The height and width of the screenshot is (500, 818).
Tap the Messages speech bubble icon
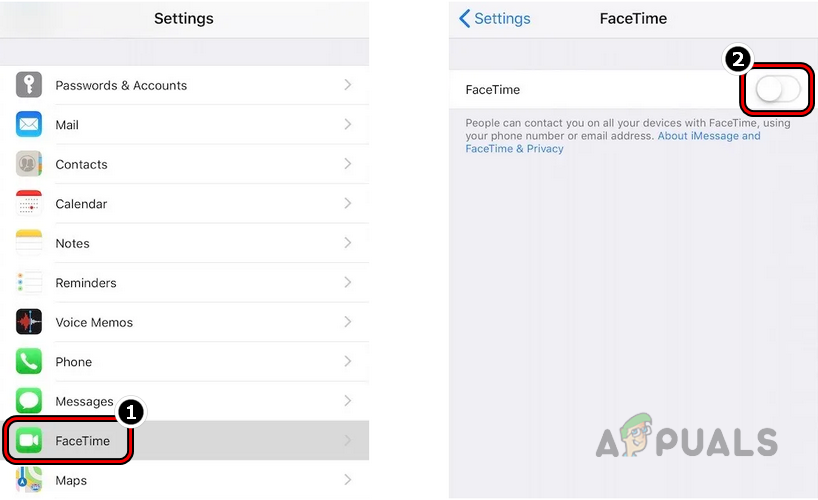click(x=29, y=401)
